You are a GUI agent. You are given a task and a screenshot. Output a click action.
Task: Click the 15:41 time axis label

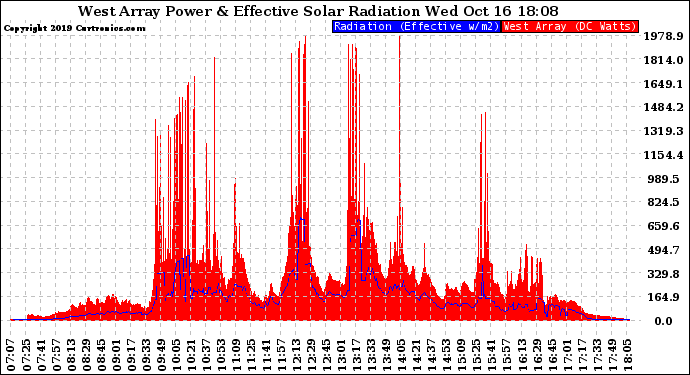coord(491,355)
